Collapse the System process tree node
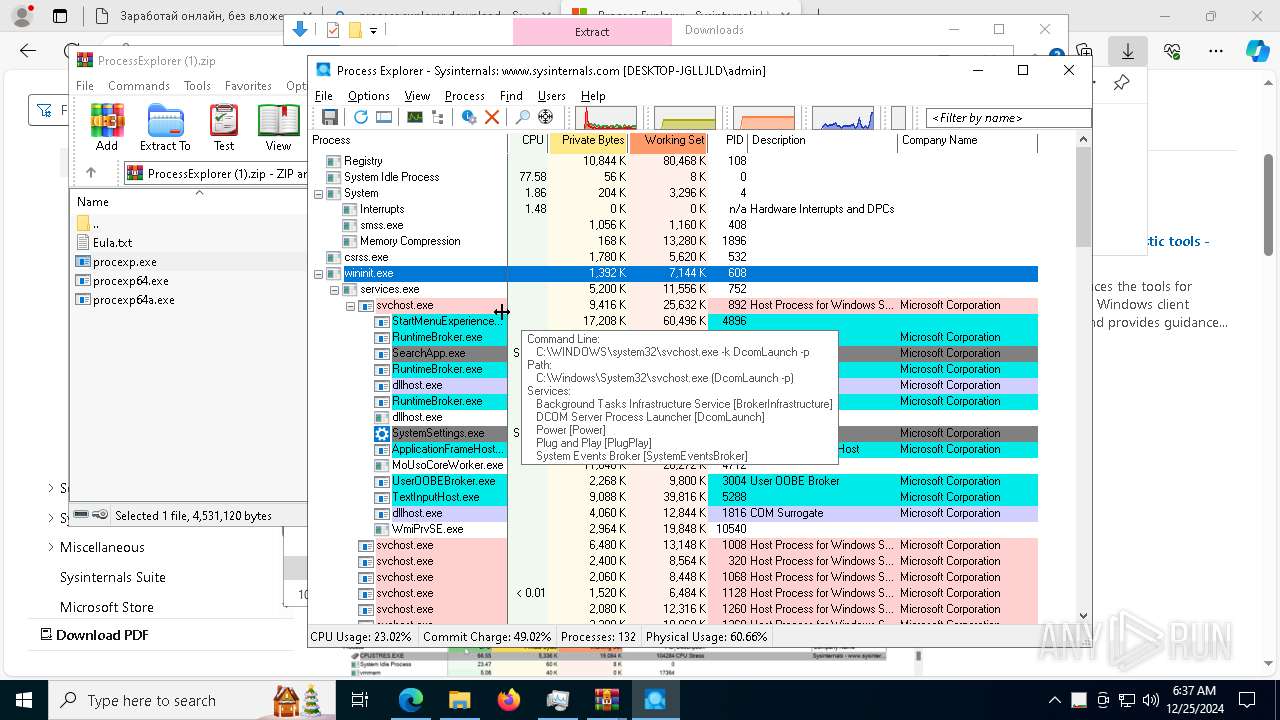The image size is (1280, 720). [x=319, y=194]
